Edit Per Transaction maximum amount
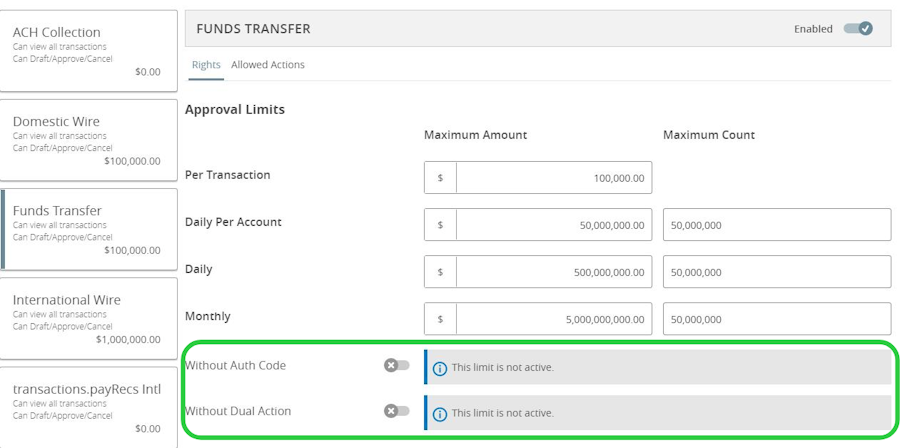The height and width of the screenshot is (448, 900). 553,178
